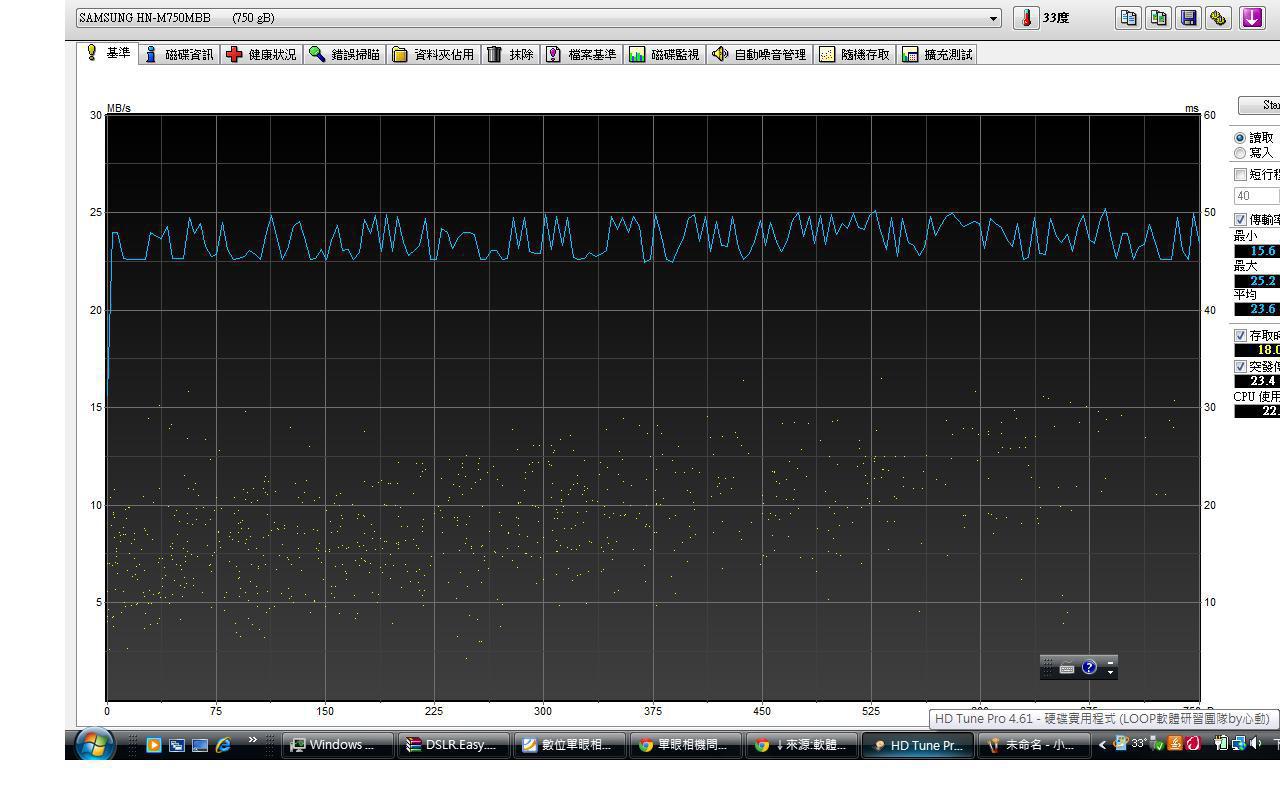1280x800 pixels.
Task: Switch to the 來源:軟體 Chrome taskbar window
Action: coord(803,745)
